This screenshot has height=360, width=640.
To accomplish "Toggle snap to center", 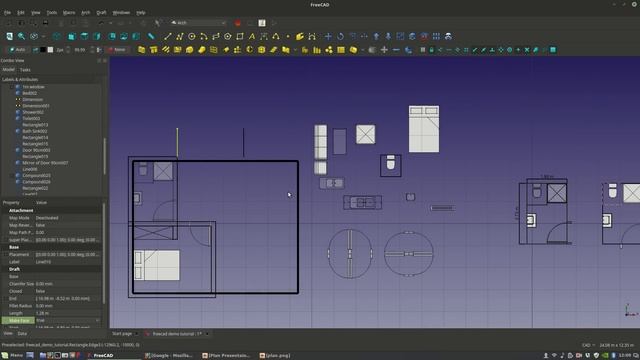I will coord(509,50).
